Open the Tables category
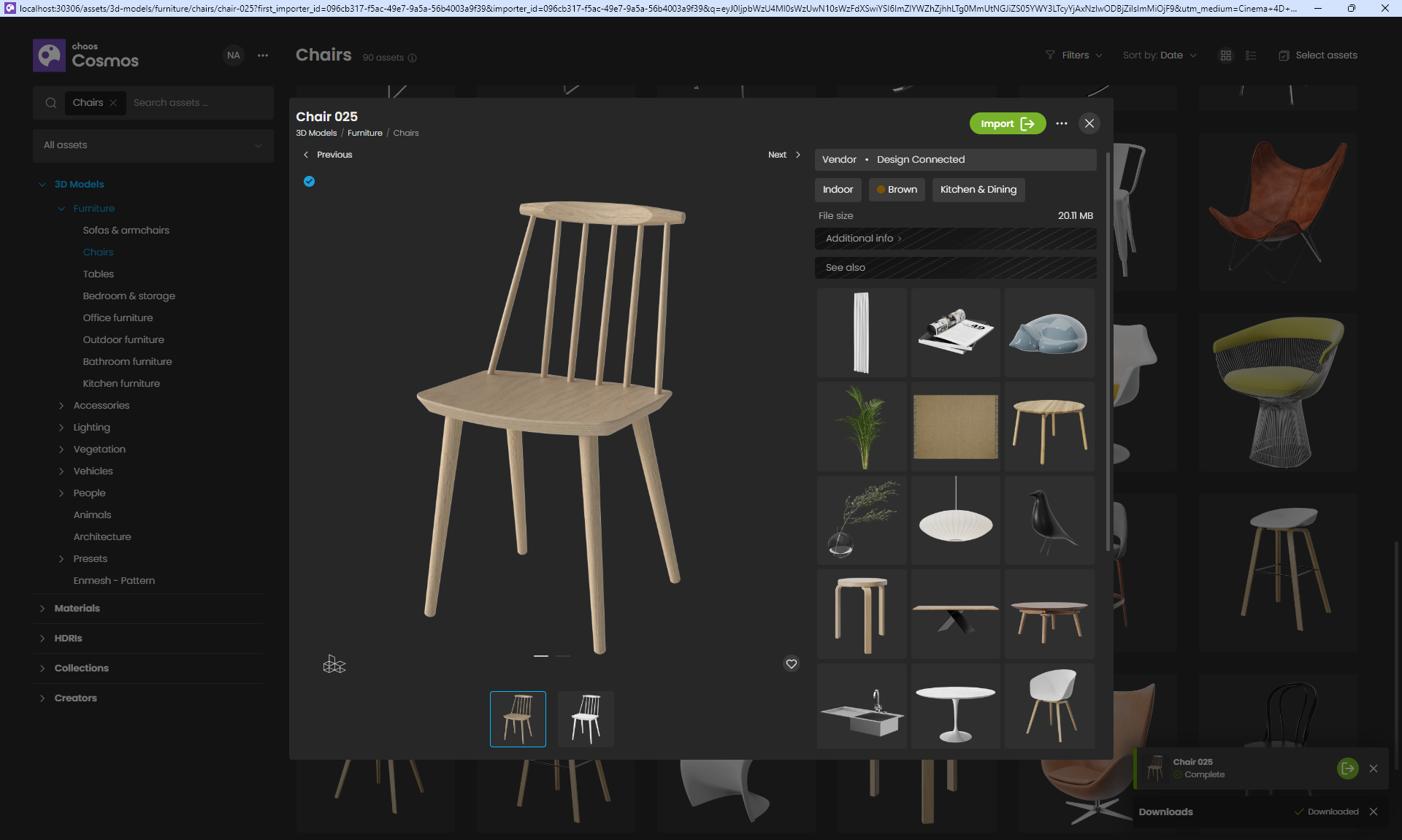1402x840 pixels. point(98,274)
